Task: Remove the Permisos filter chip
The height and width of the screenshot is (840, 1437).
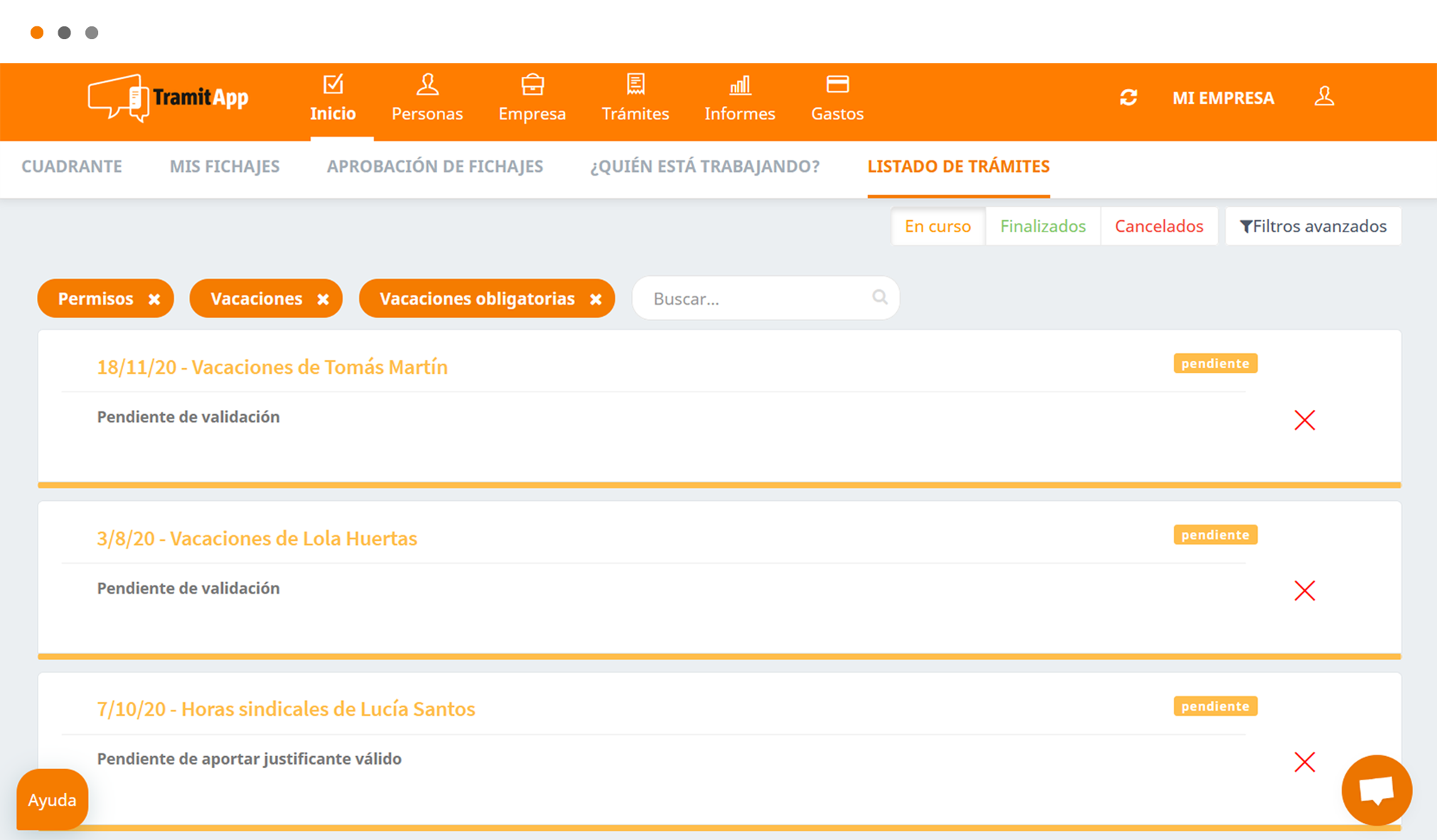Action: 154,299
